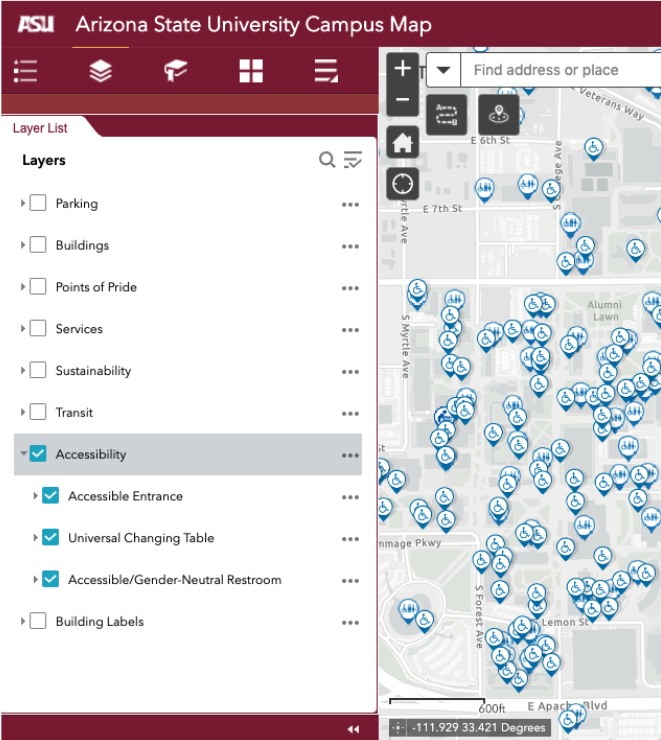Open the Legend list icon

(25, 71)
